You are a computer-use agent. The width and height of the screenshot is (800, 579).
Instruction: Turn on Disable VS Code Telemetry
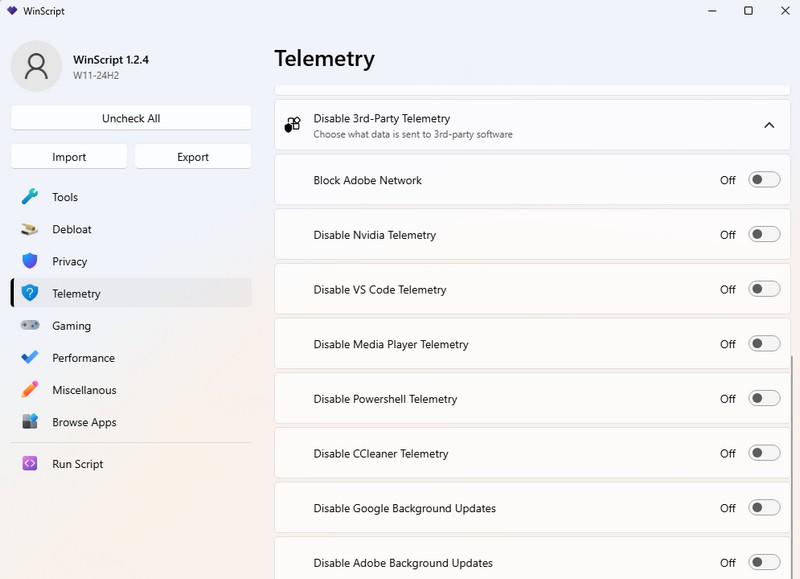pyautogui.click(x=764, y=290)
